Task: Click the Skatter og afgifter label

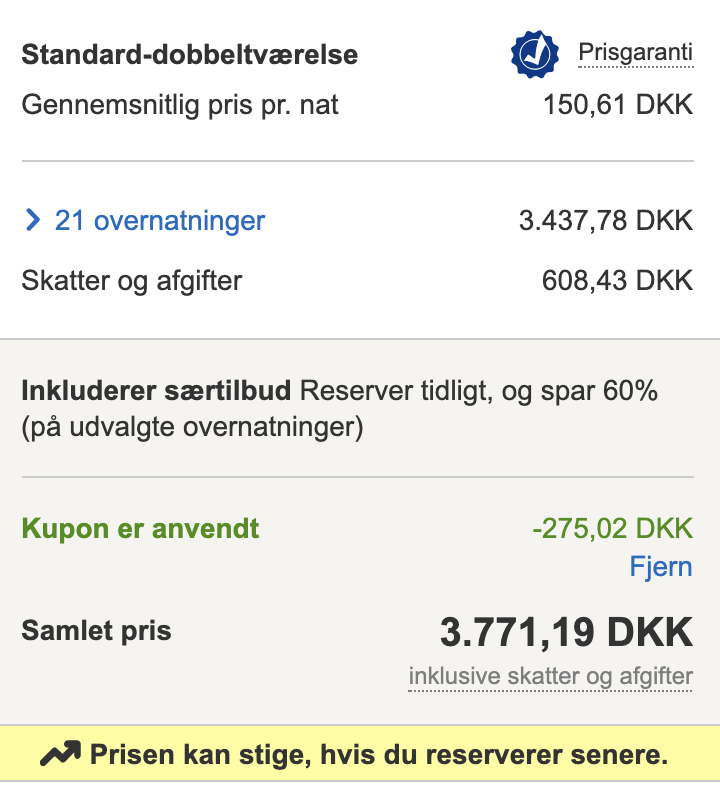Action: [132, 281]
